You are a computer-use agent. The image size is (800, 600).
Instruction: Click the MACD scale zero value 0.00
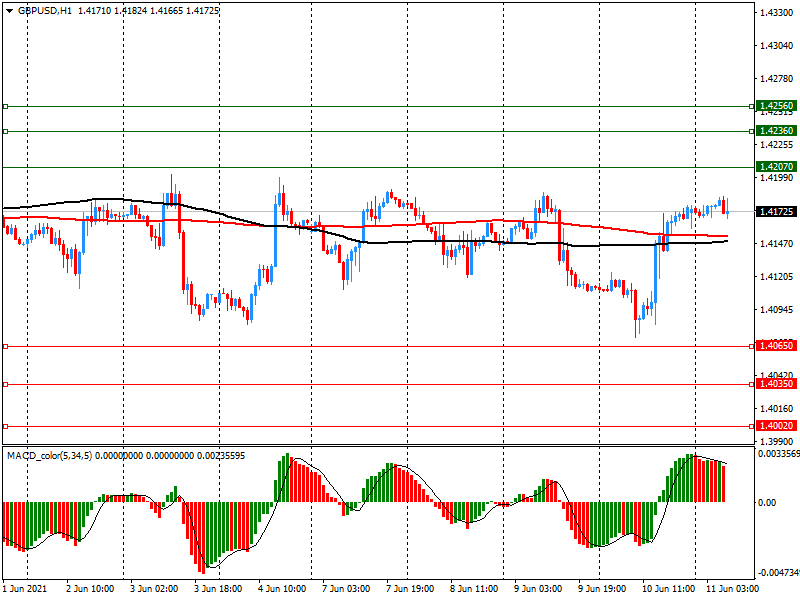tap(767, 503)
